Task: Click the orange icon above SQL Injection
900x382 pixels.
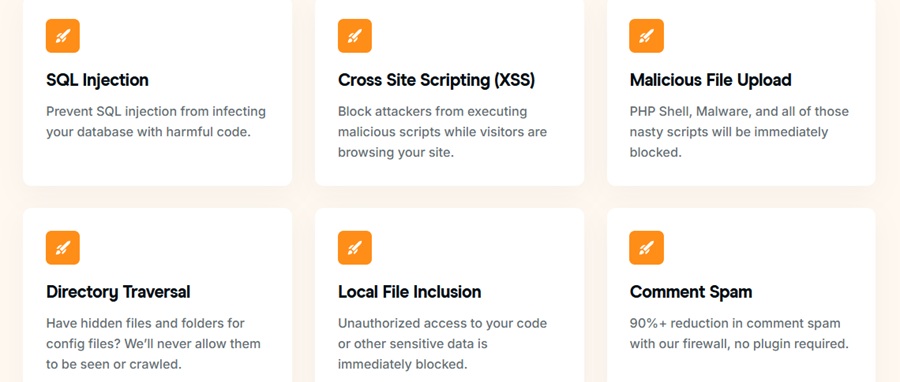Action: click(63, 36)
